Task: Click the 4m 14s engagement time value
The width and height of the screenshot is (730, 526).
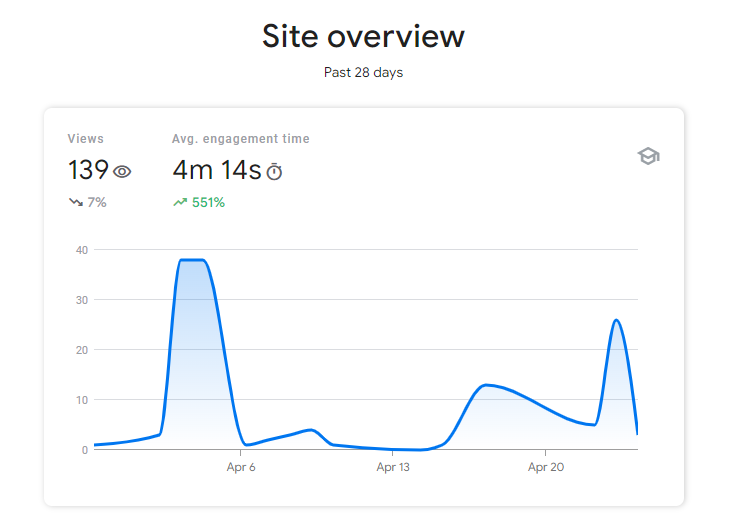Action: point(216,171)
